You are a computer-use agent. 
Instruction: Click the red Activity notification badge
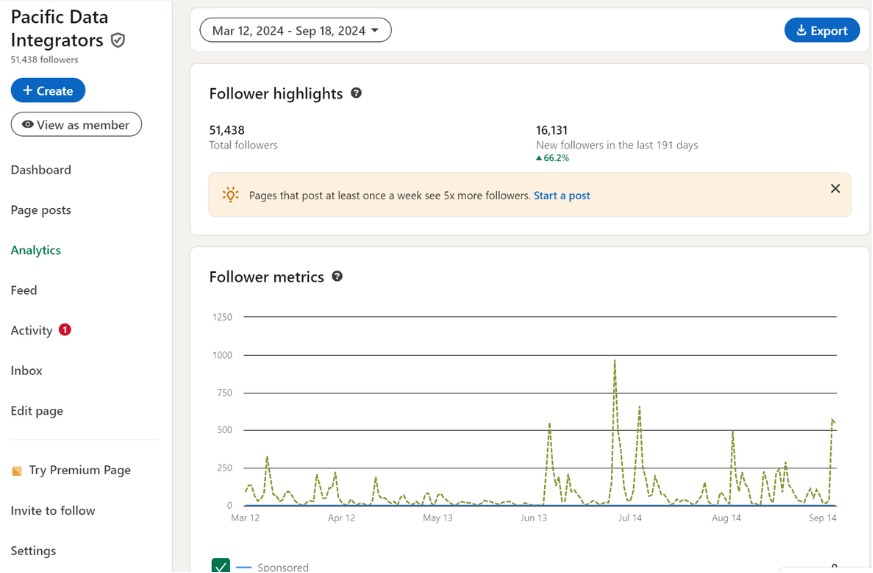[65, 330]
